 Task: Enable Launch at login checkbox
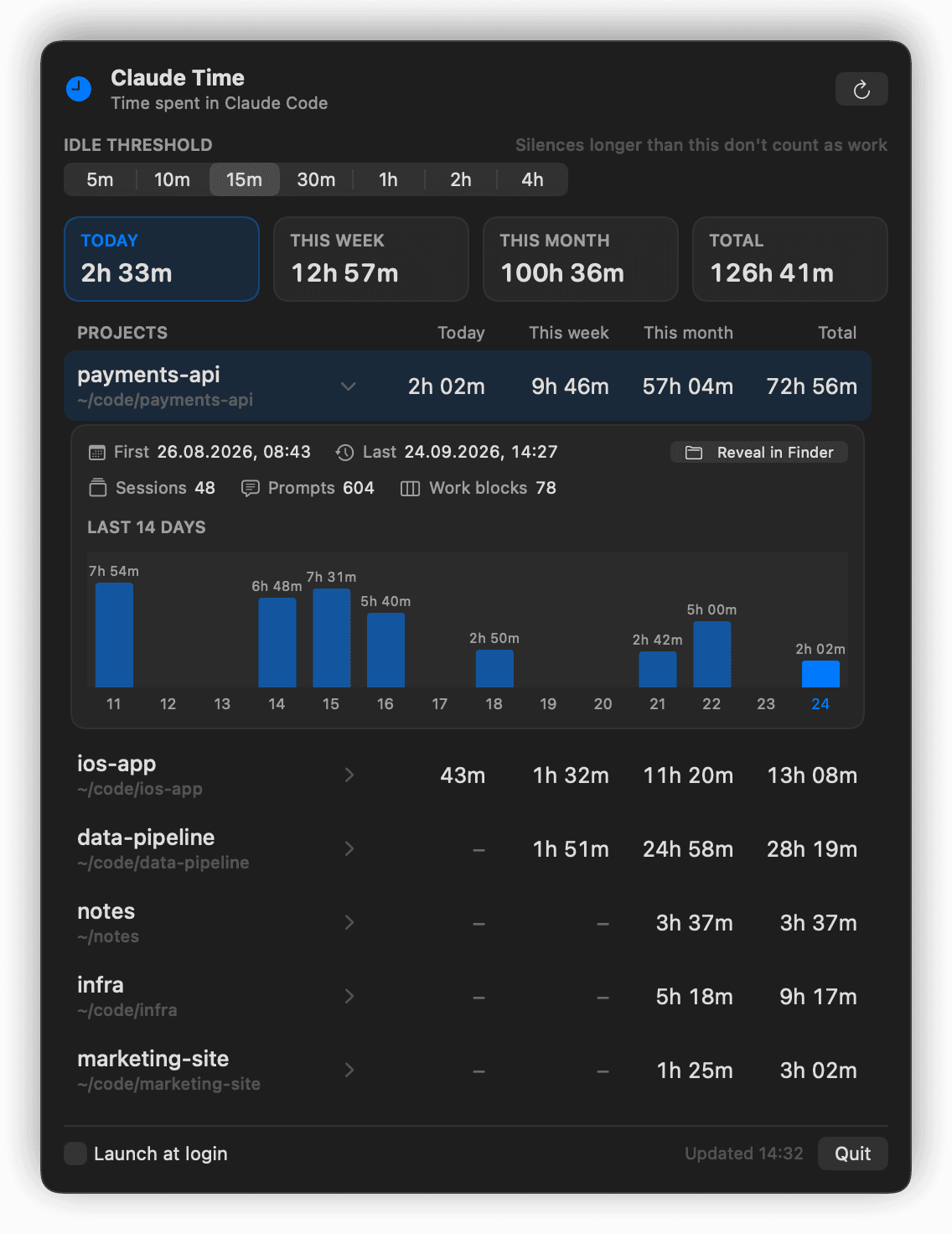coord(75,1154)
